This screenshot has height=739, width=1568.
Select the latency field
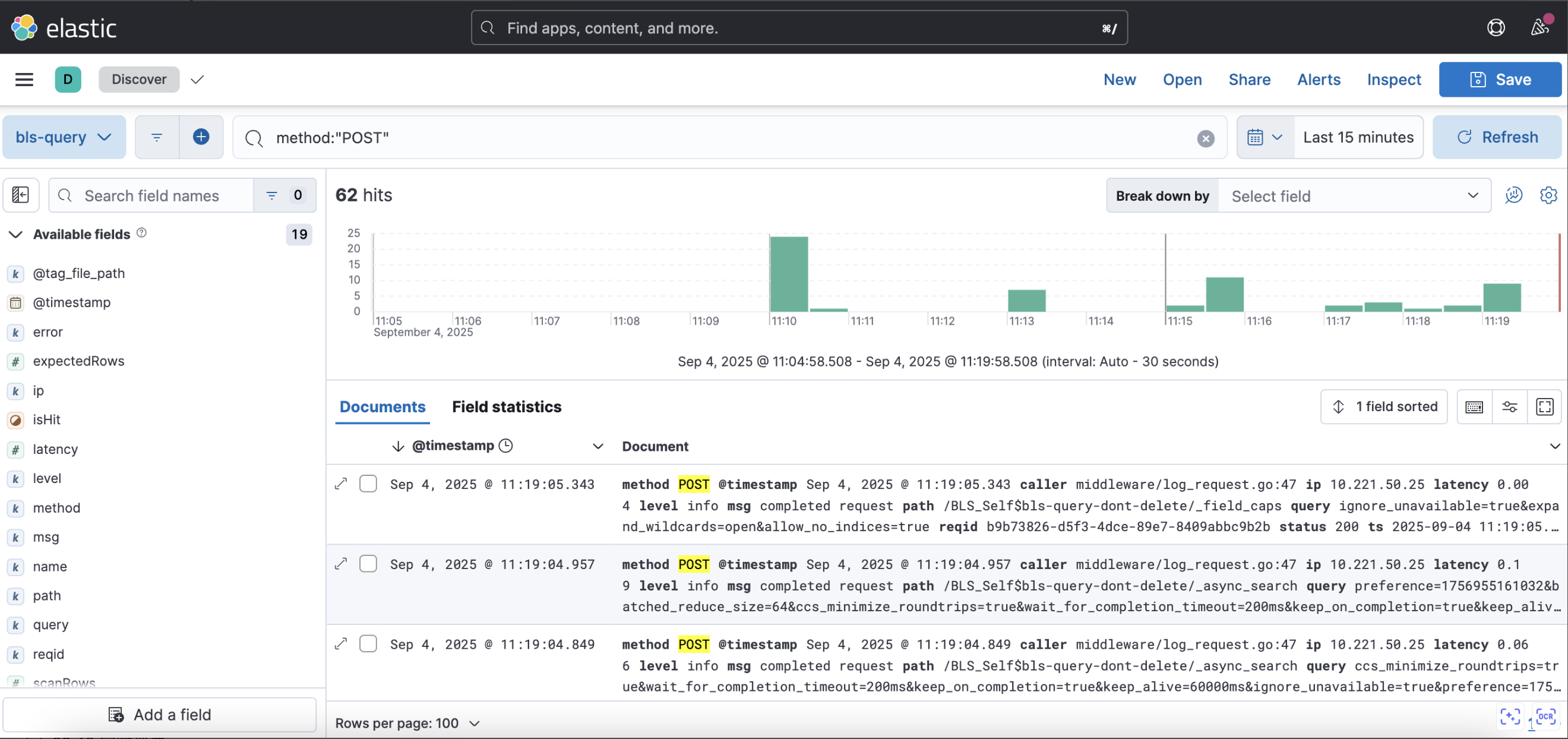(55, 449)
